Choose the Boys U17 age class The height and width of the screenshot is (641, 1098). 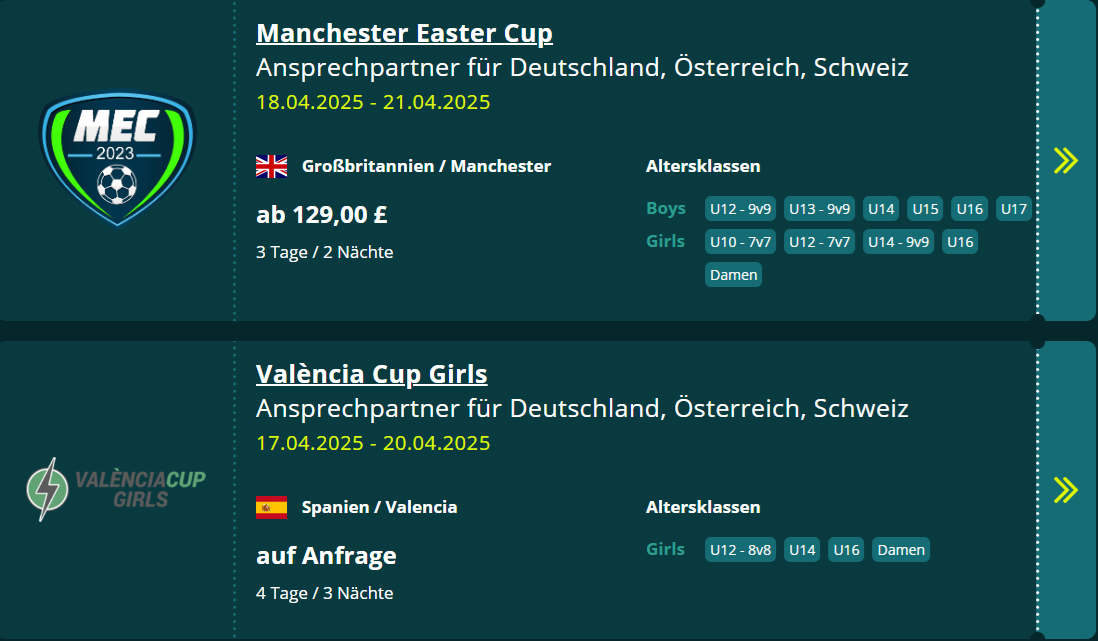[1014, 209]
